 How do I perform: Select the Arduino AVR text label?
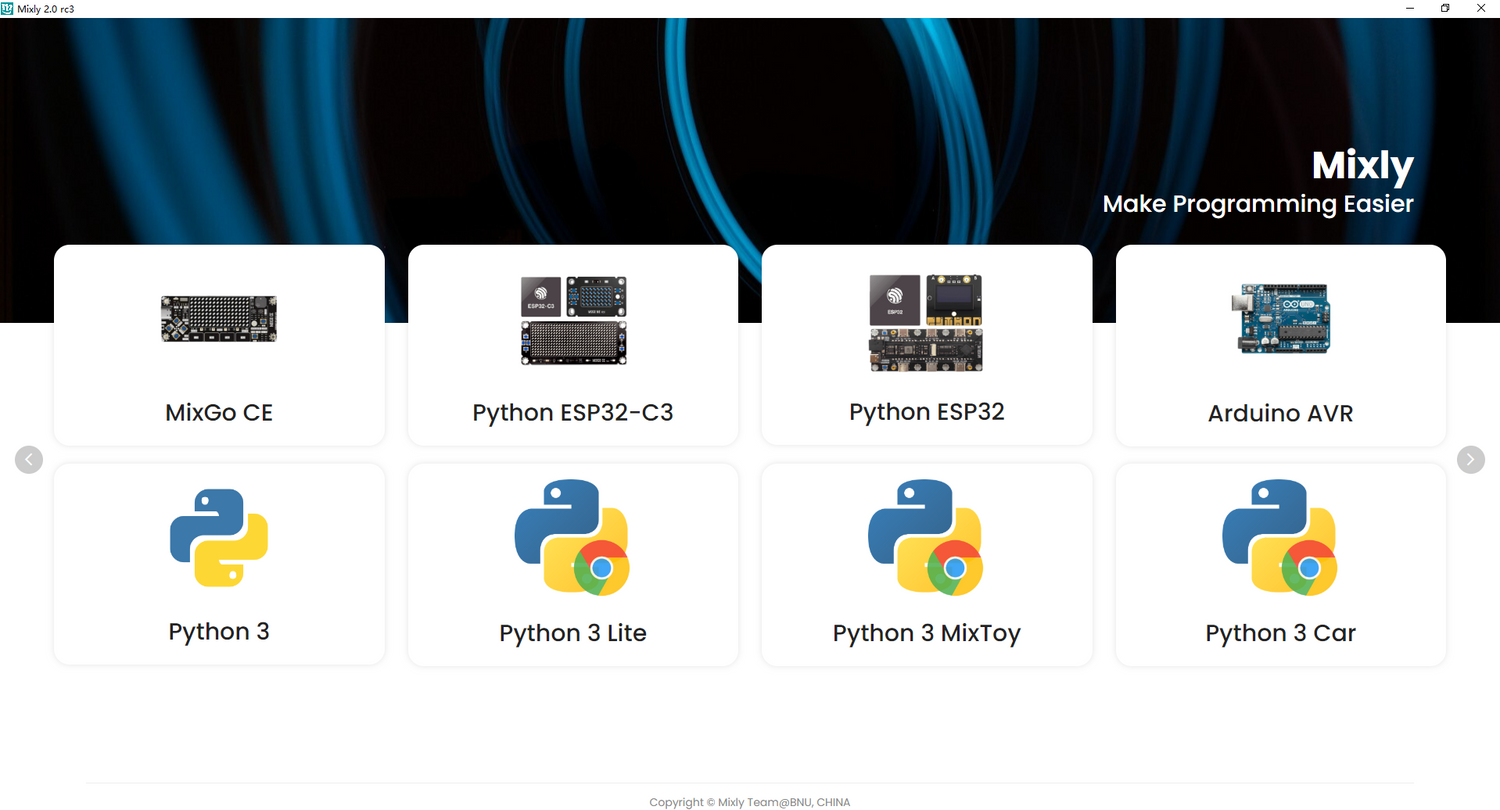coord(1280,413)
